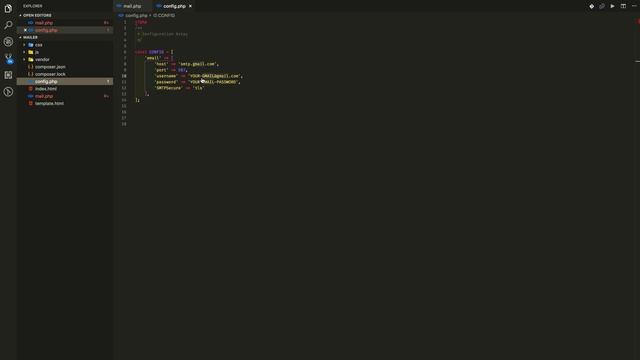This screenshot has height=360, width=640.
Task: Click the 'tls' SMTPSecure value
Action: point(198,88)
